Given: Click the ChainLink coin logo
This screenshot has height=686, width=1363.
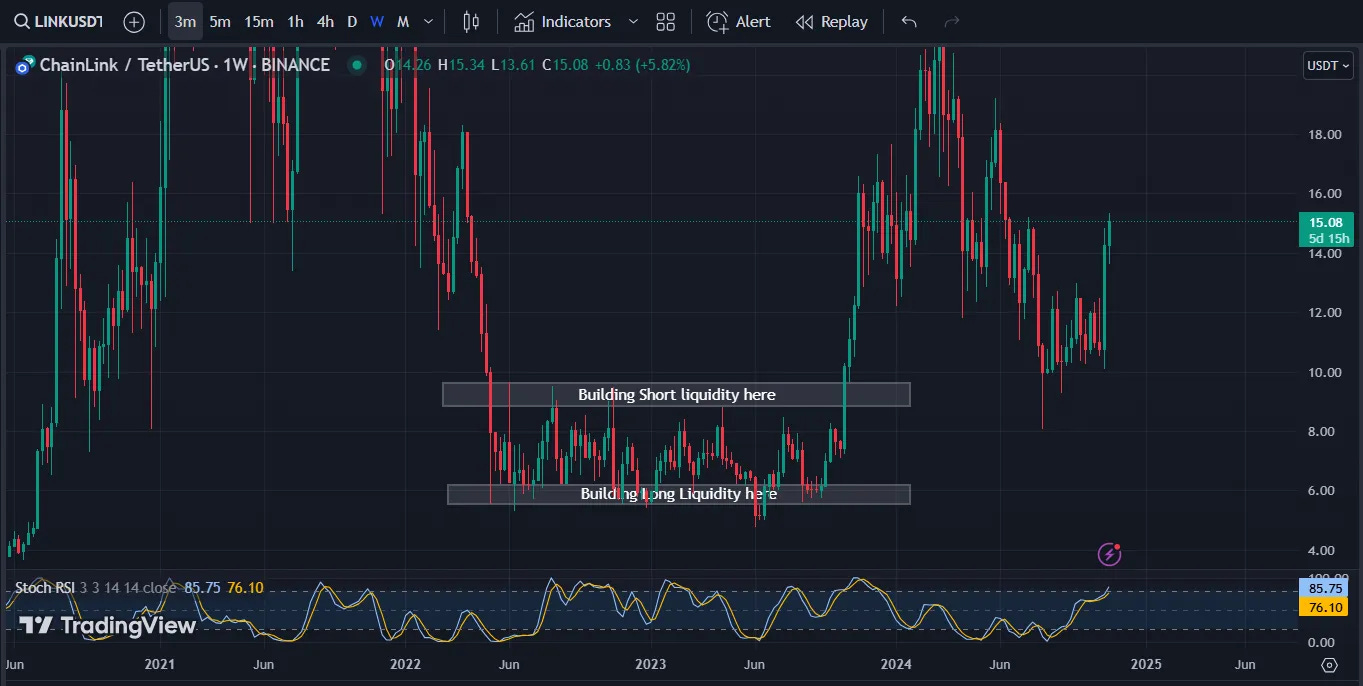Looking at the screenshot, I should 24,65.
